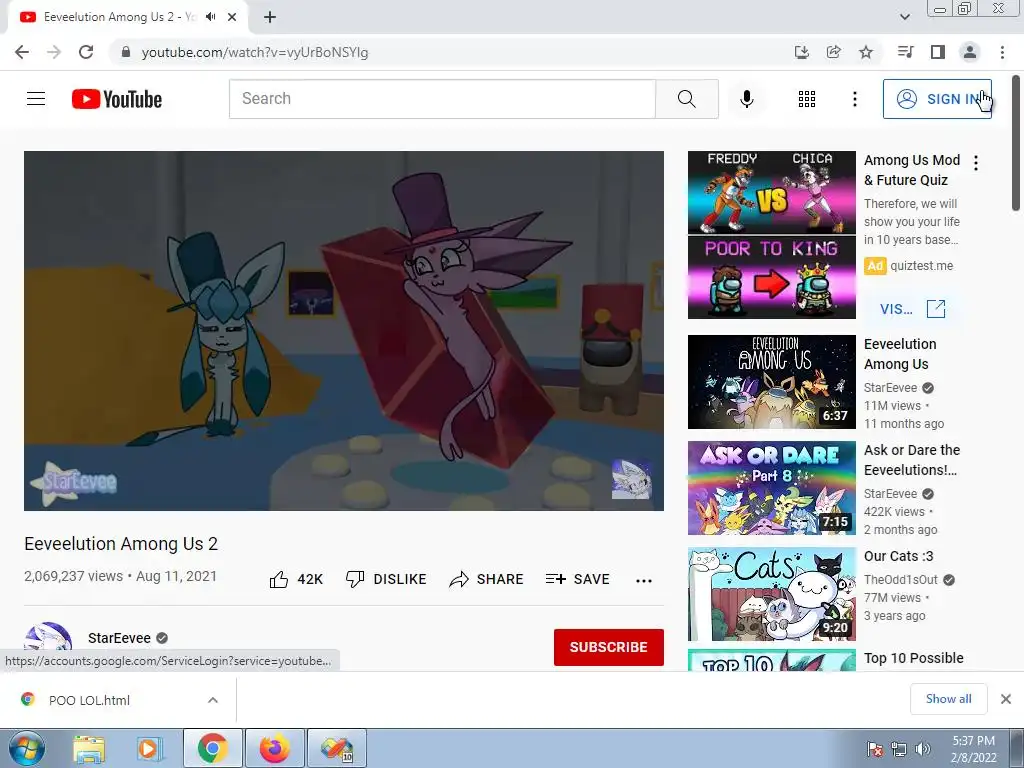
Task: Open the Chrome three-dot menu
Action: pos(1002,52)
